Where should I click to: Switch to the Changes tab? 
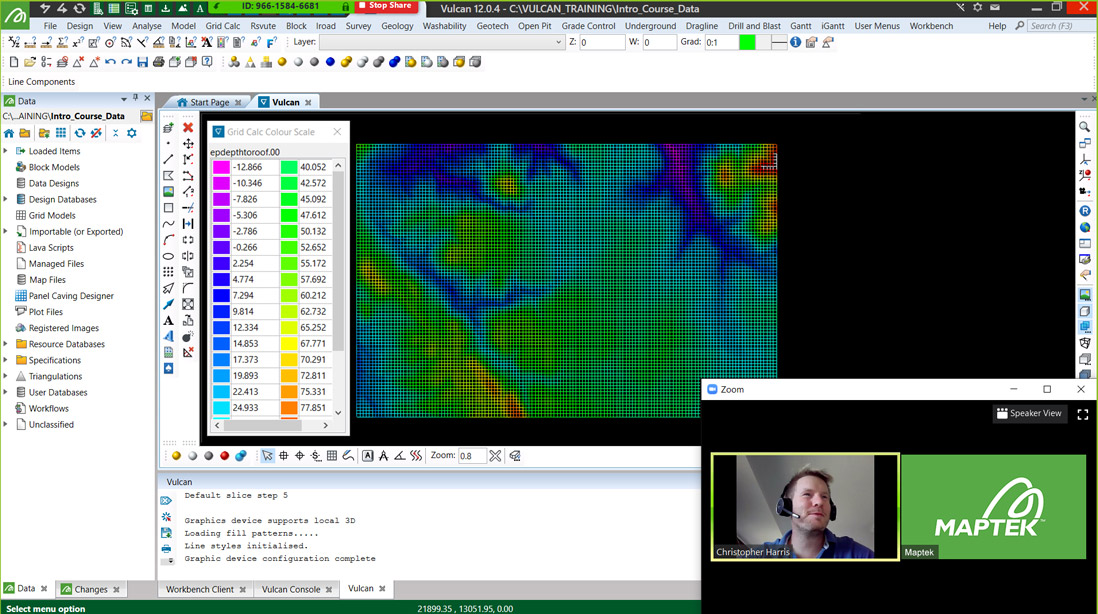tap(90, 589)
